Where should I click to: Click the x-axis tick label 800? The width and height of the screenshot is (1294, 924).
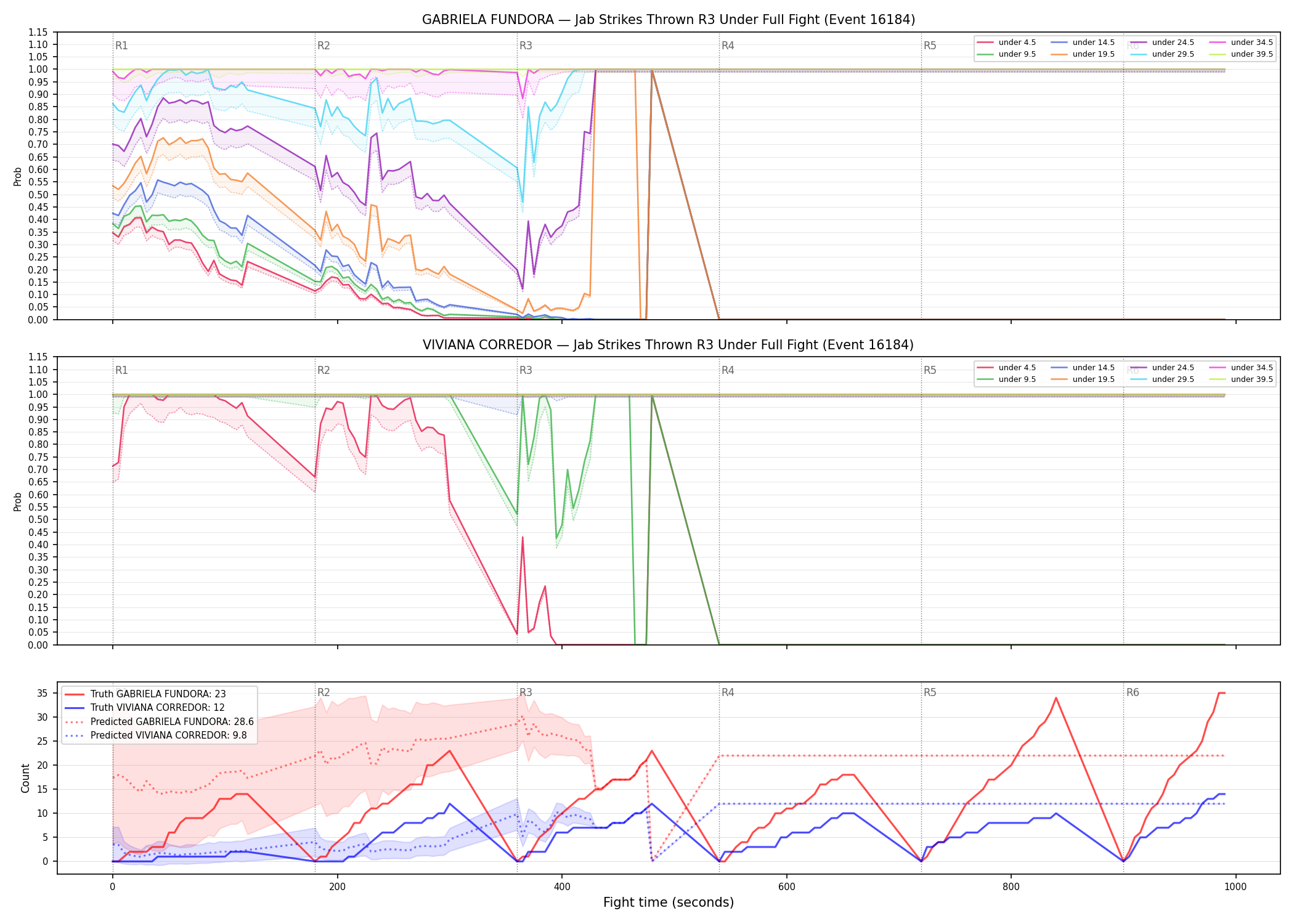(1011, 887)
